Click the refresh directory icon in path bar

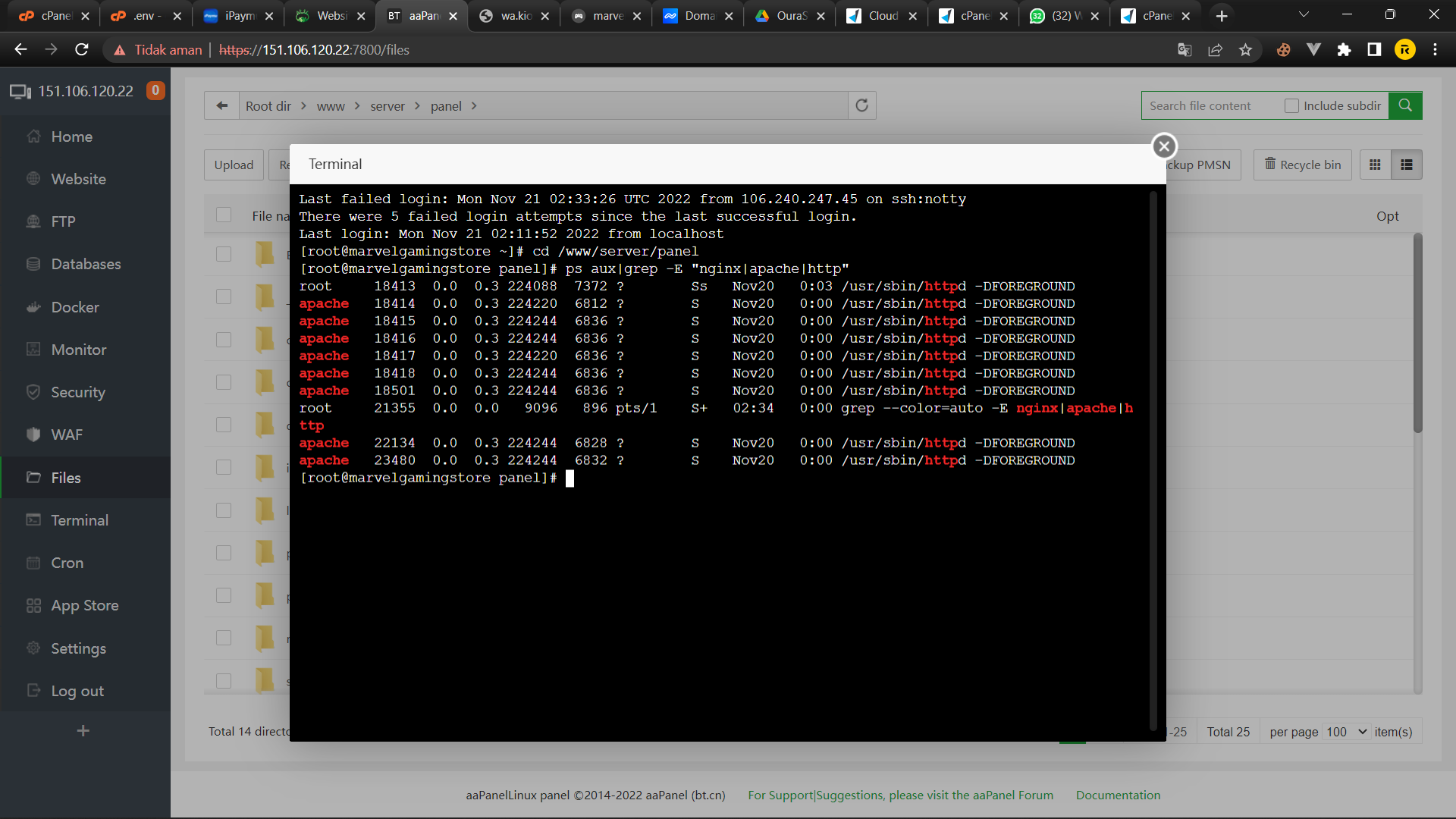coord(861,105)
